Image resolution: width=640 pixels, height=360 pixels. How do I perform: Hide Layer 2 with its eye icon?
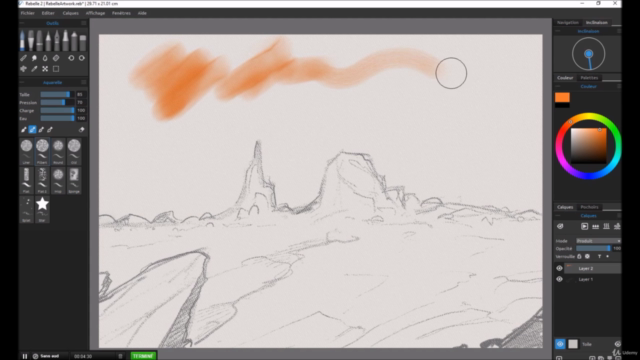[559, 268]
